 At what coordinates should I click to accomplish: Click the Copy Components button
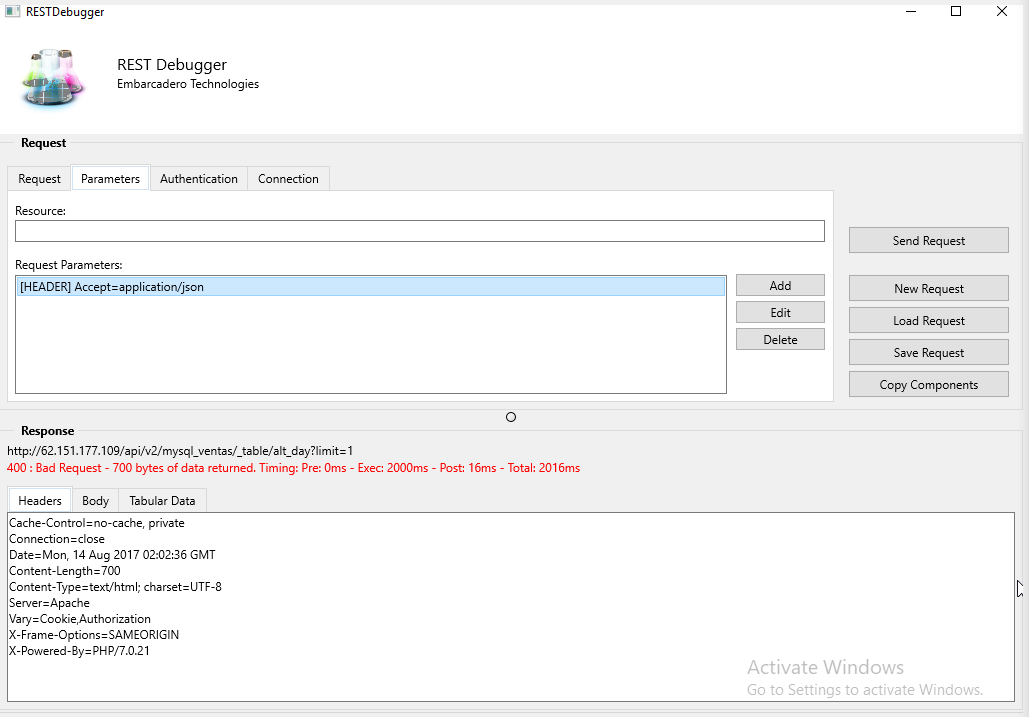(x=929, y=385)
